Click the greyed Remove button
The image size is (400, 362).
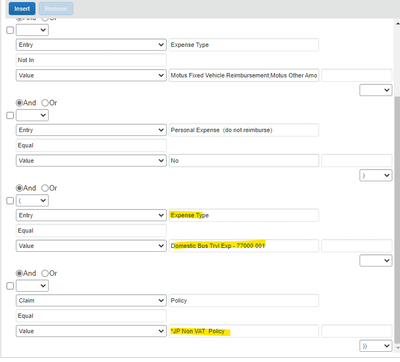click(56, 9)
